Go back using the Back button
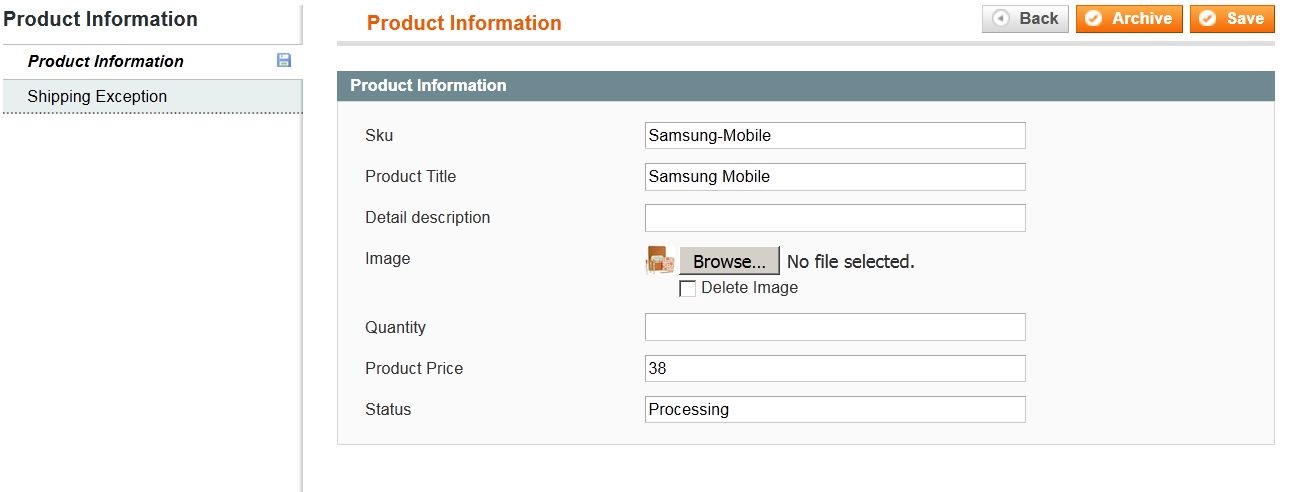Image resolution: width=1291 pixels, height=492 pixels. pyautogui.click(x=1025, y=19)
